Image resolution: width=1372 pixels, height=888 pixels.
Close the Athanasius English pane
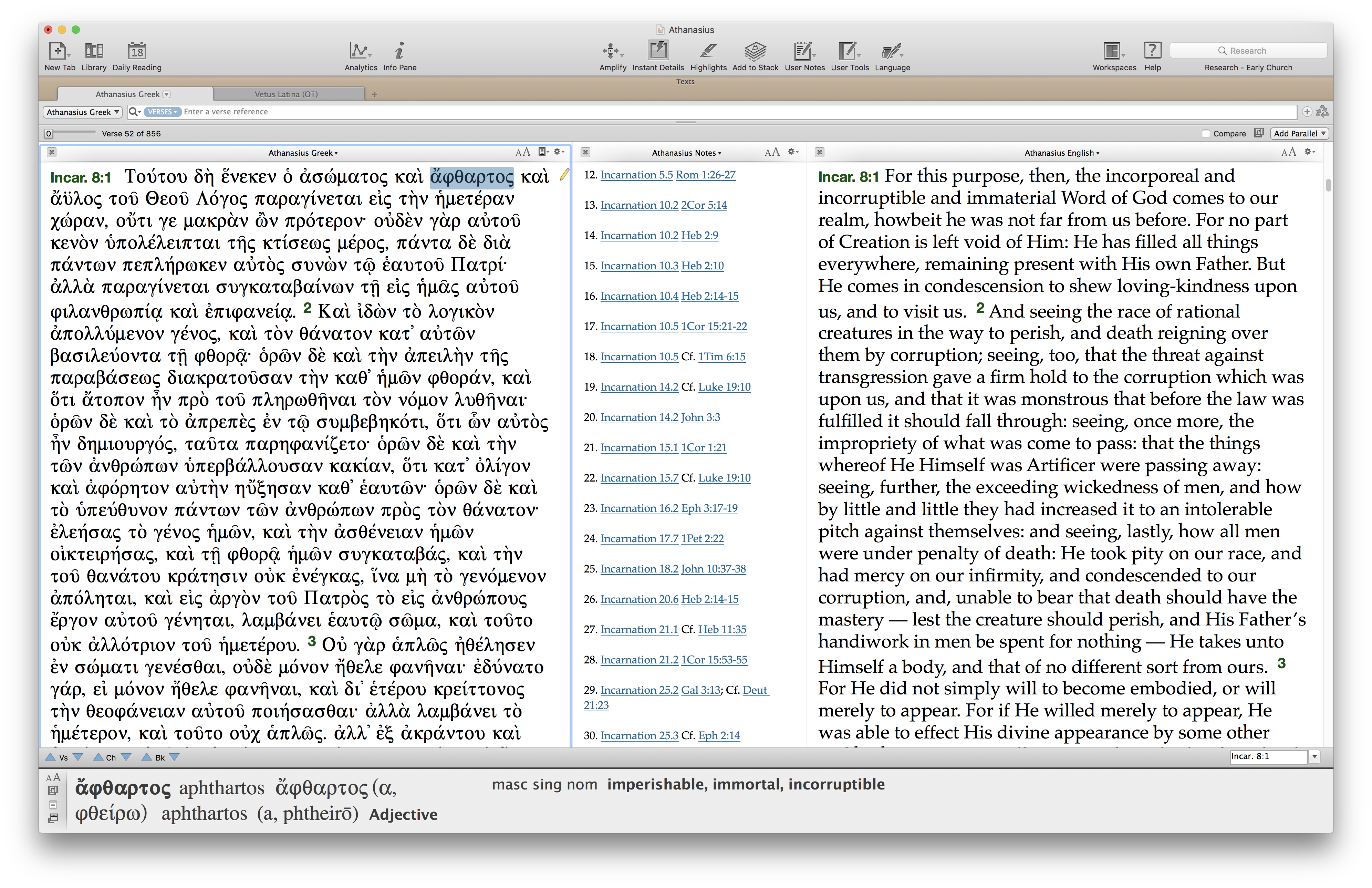(820, 152)
